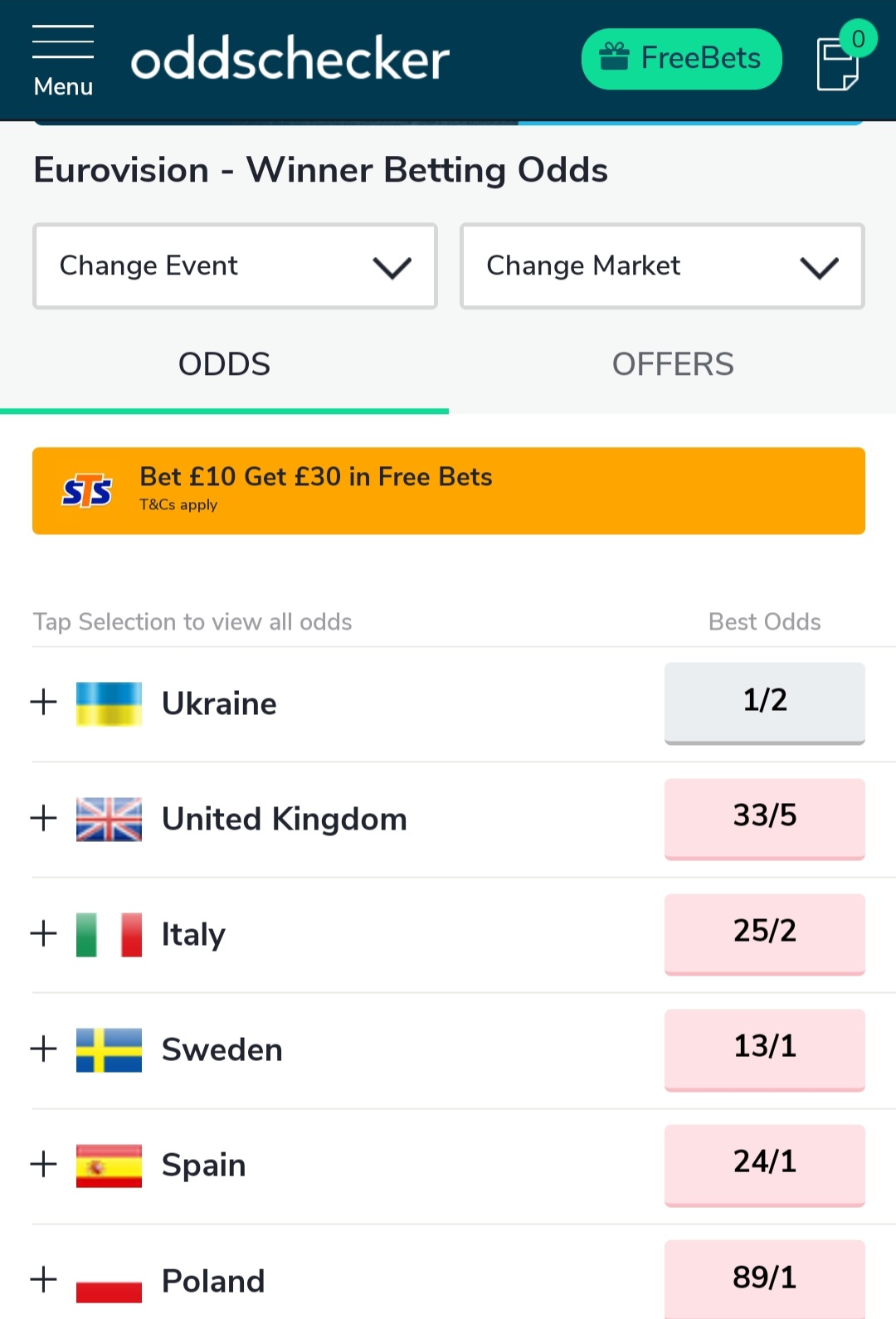The width and height of the screenshot is (896, 1319).
Task: Click the oddschecker logo
Action: point(290,60)
